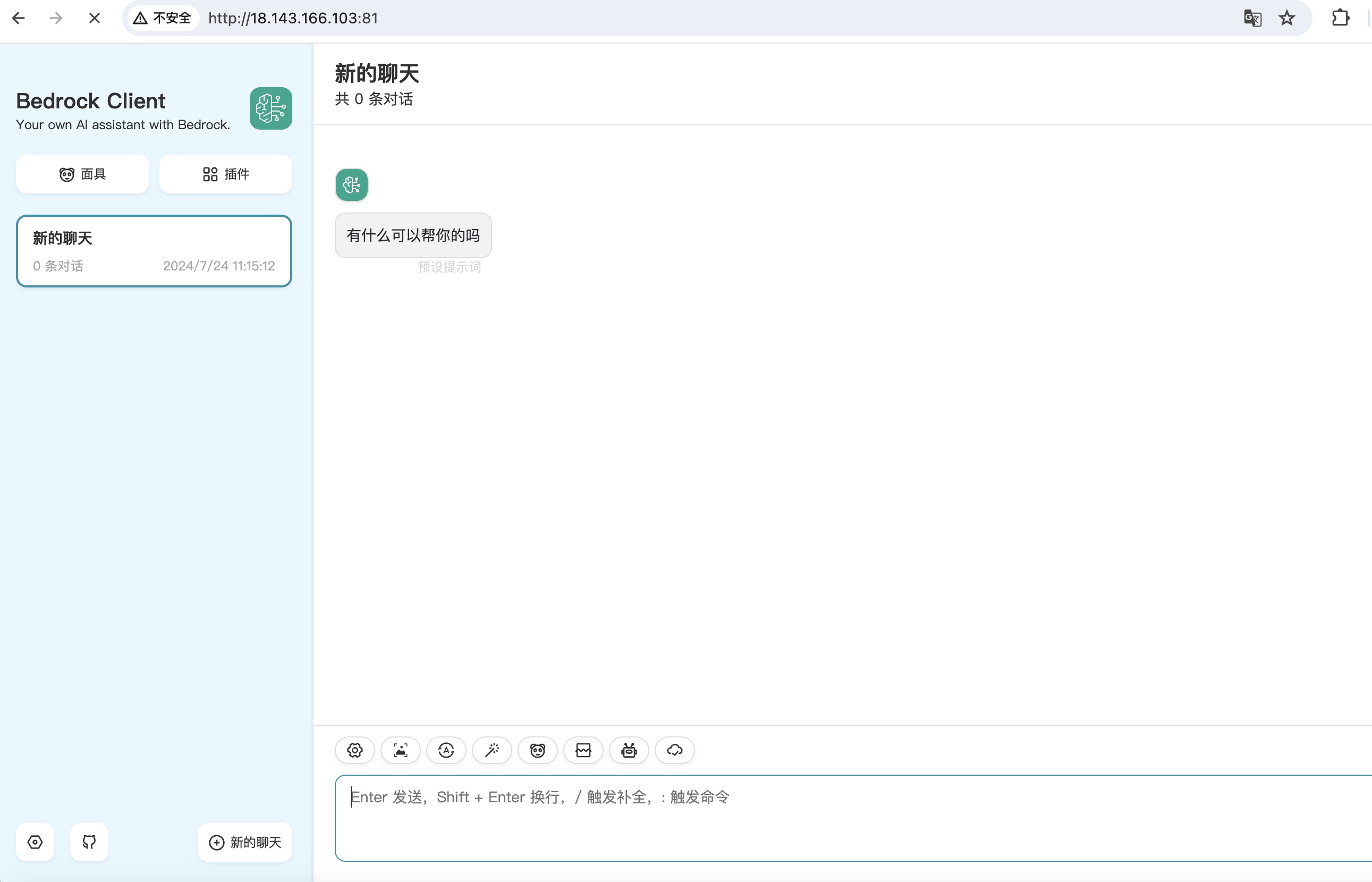
Task: Click the sparkle/enhance tool icon
Action: click(x=492, y=750)
